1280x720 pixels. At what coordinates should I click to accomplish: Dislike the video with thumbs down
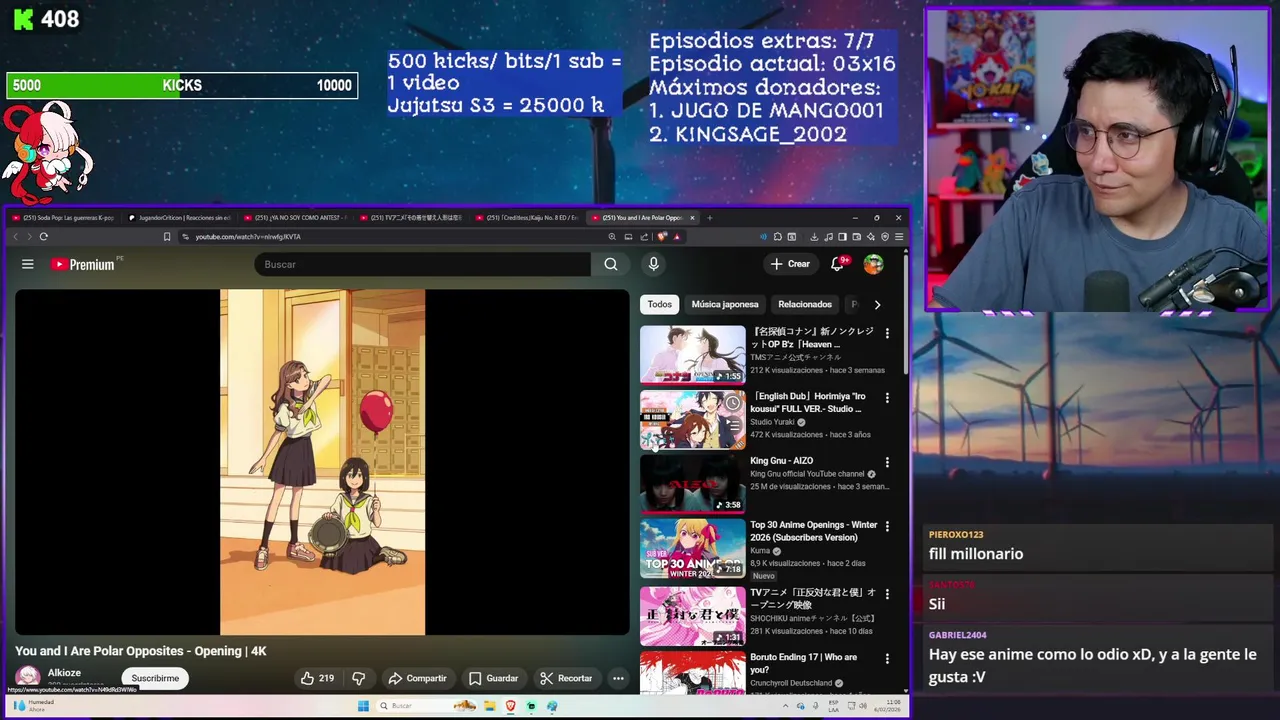[358, 678]
